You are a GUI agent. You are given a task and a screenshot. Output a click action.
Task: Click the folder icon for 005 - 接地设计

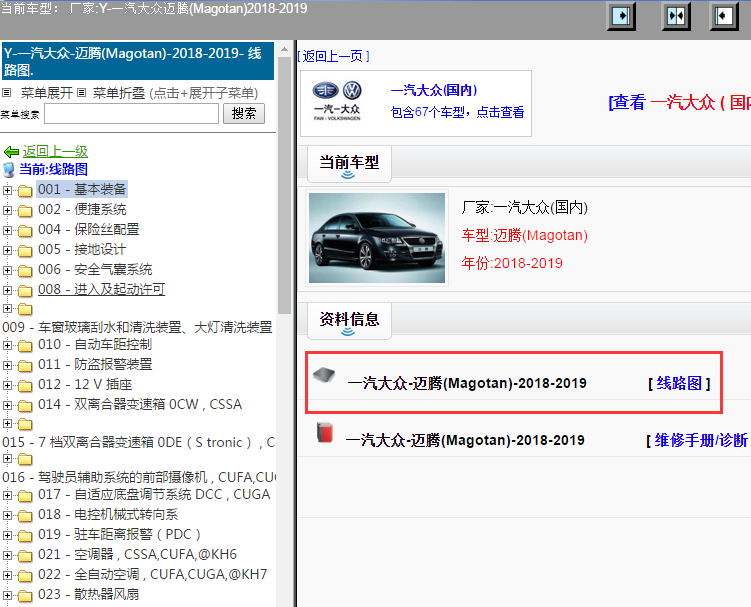tap(25, 251)
